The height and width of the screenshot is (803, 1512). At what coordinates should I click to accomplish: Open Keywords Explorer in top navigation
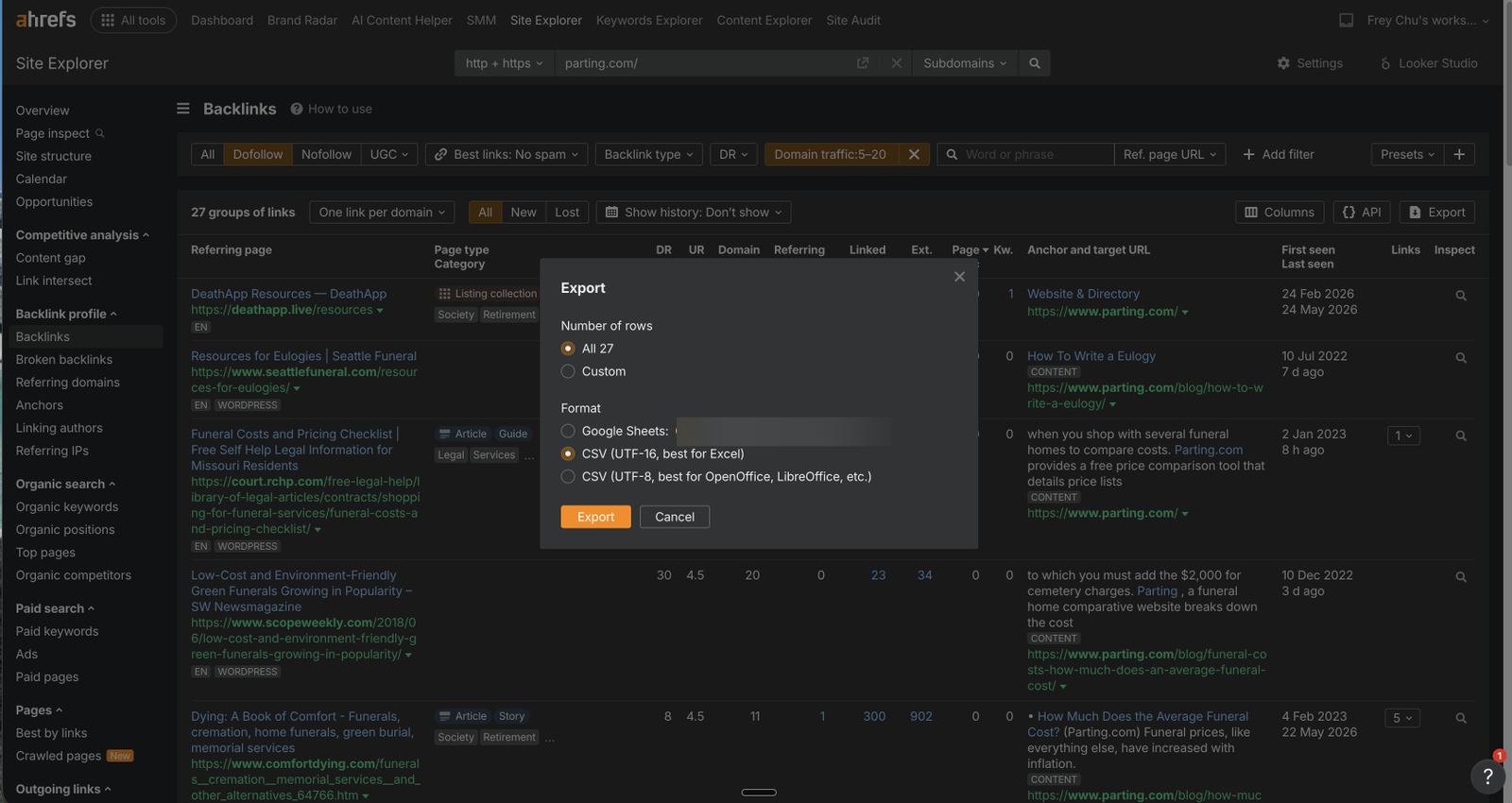point(649,20)
